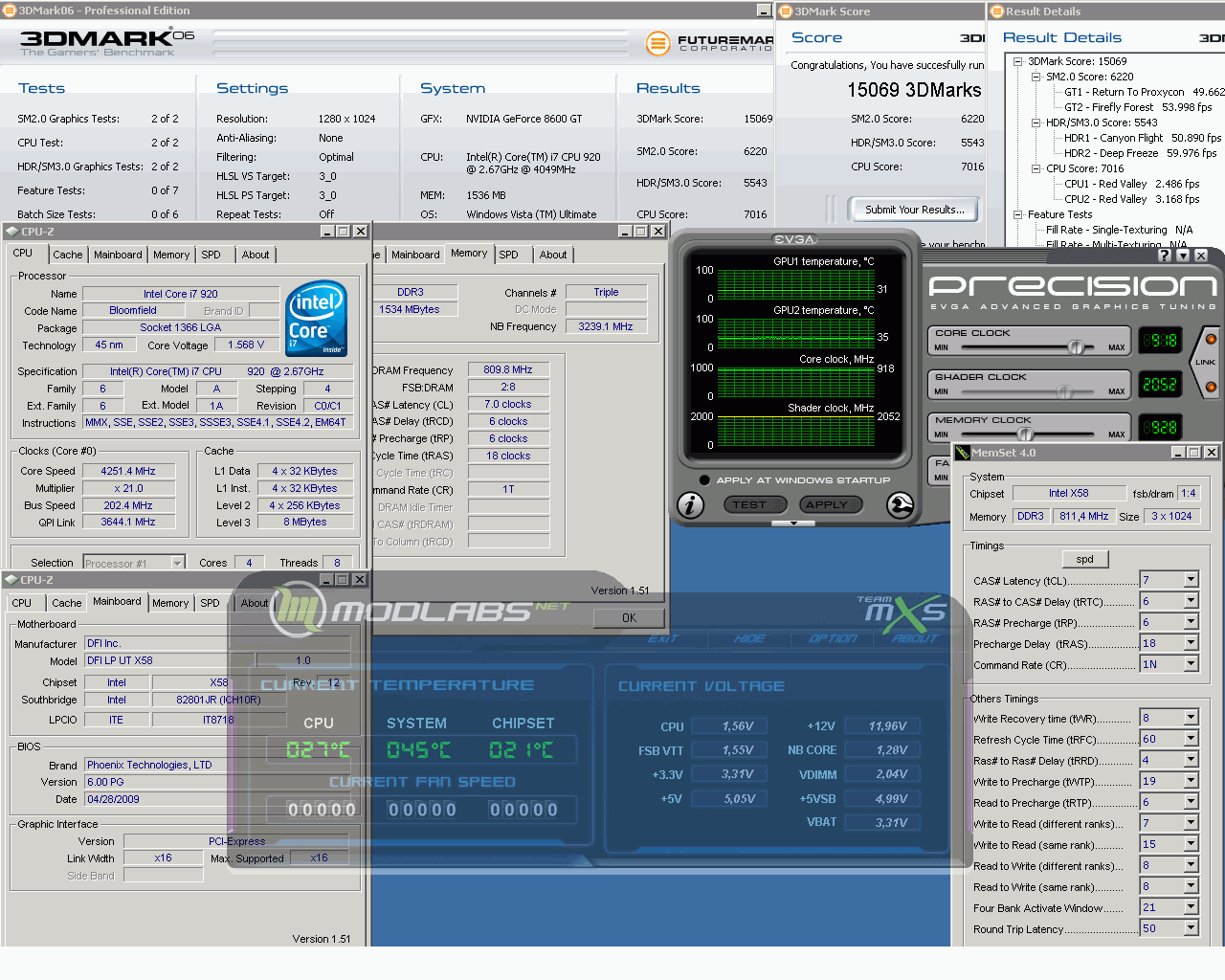Screen dimensions: 1225x980
Task: Select 'Fill Rate - Single-Texturing' row
Action: point(1120,230)
